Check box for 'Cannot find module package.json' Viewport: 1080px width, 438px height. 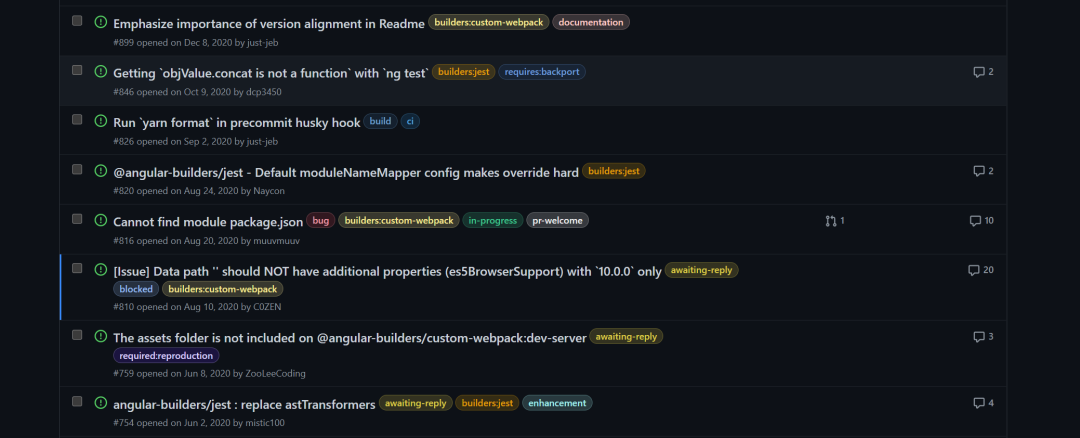(77, 219)
